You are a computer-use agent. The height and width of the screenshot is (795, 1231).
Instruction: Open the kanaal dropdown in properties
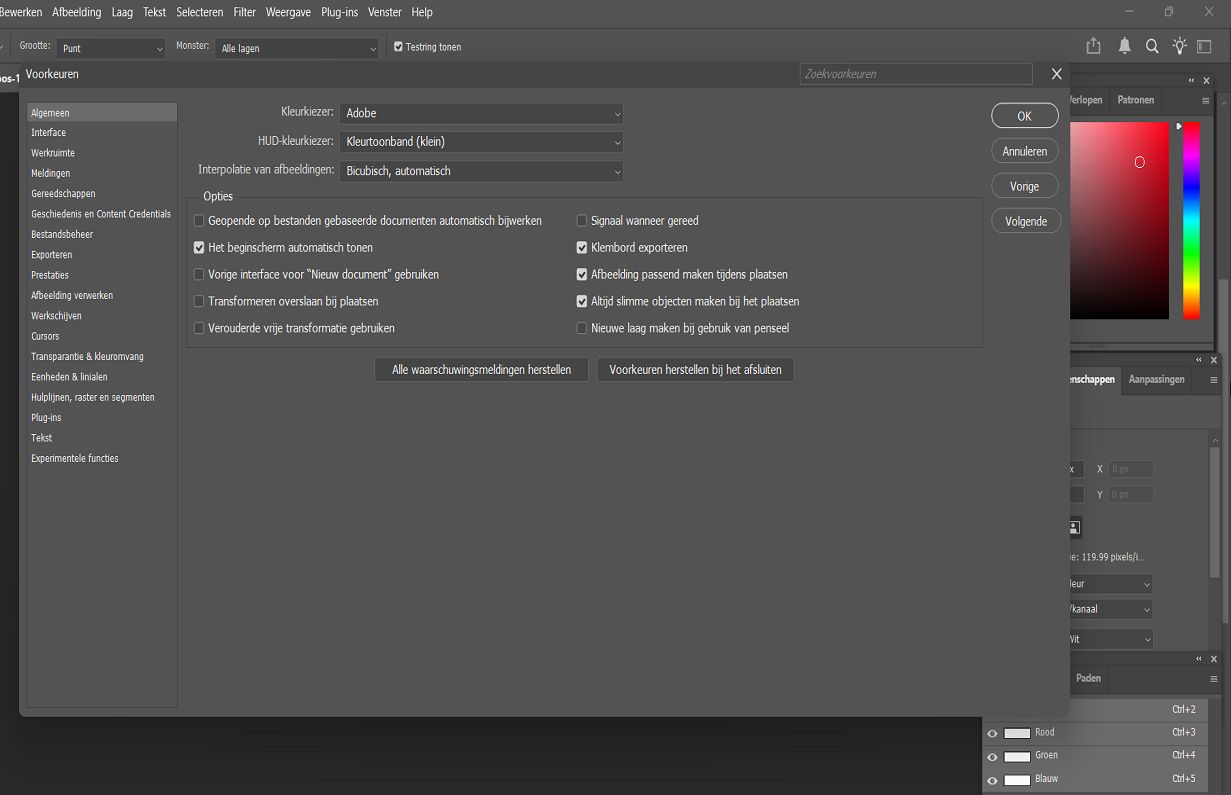coord(1110,609)
